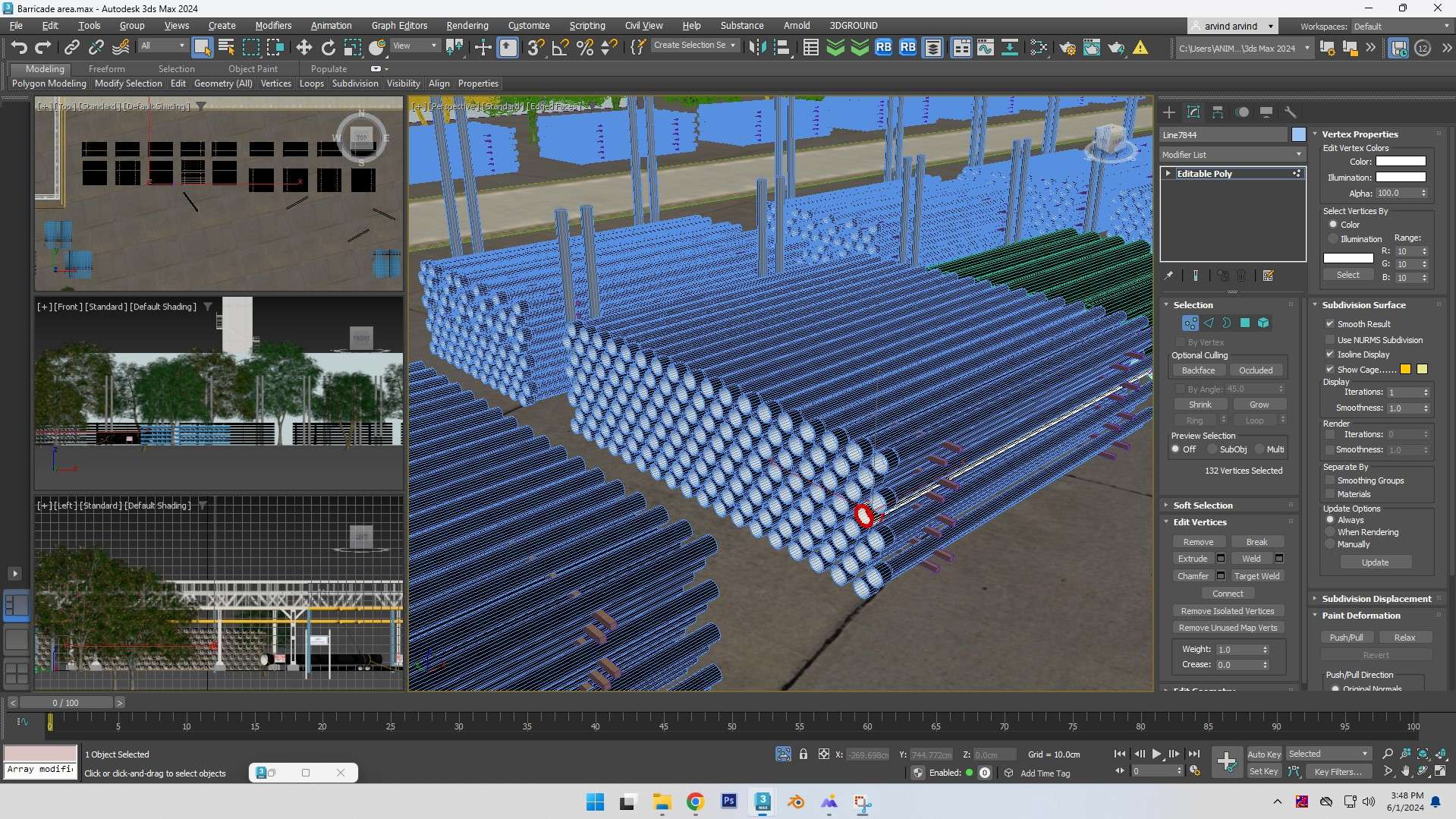Viewport: 1456px width, 819px height.
Task: Uncheck the Smooth Result checkbox
Action: [1330, 324]
